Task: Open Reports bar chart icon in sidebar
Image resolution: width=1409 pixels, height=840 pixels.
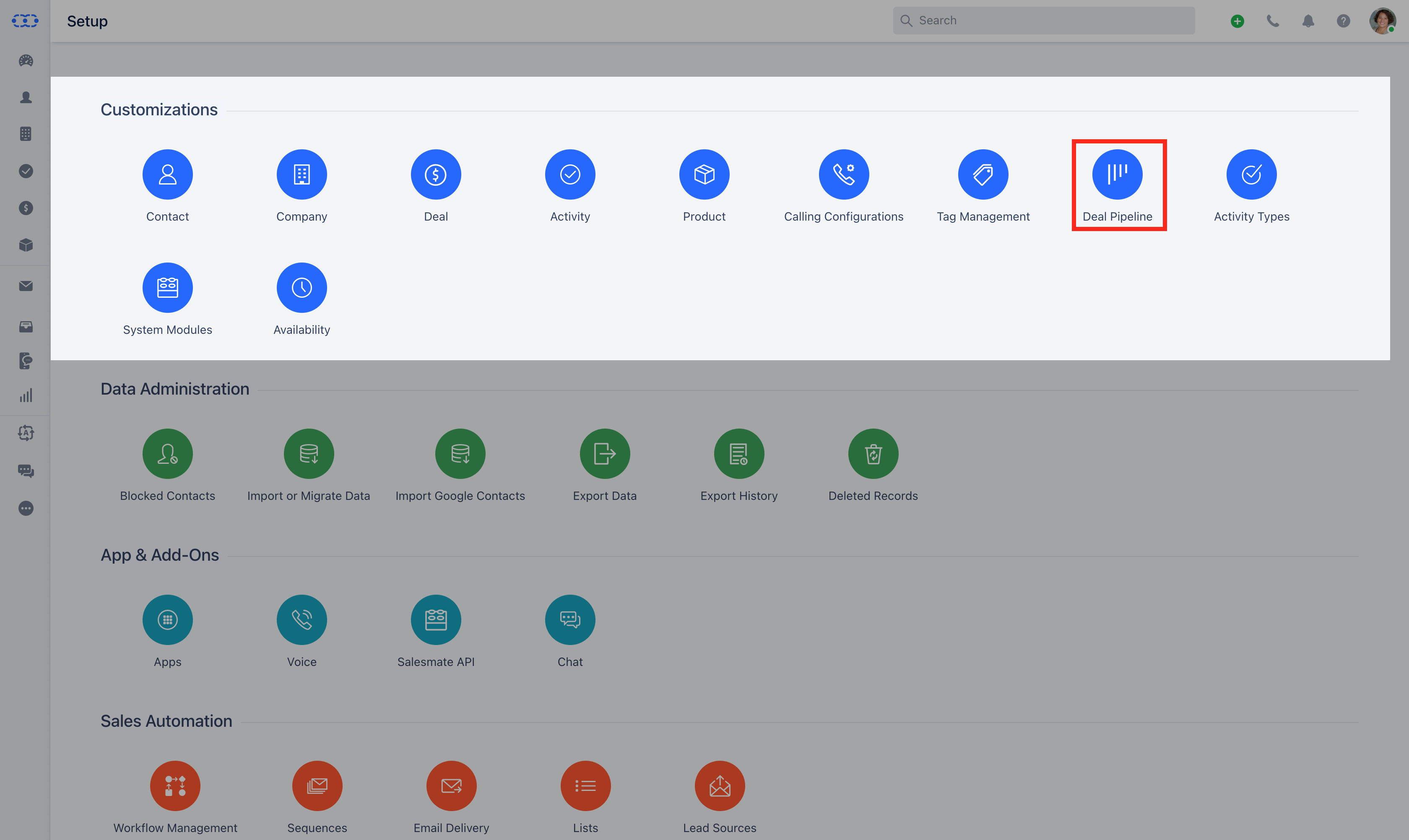Action: point(26,395)
